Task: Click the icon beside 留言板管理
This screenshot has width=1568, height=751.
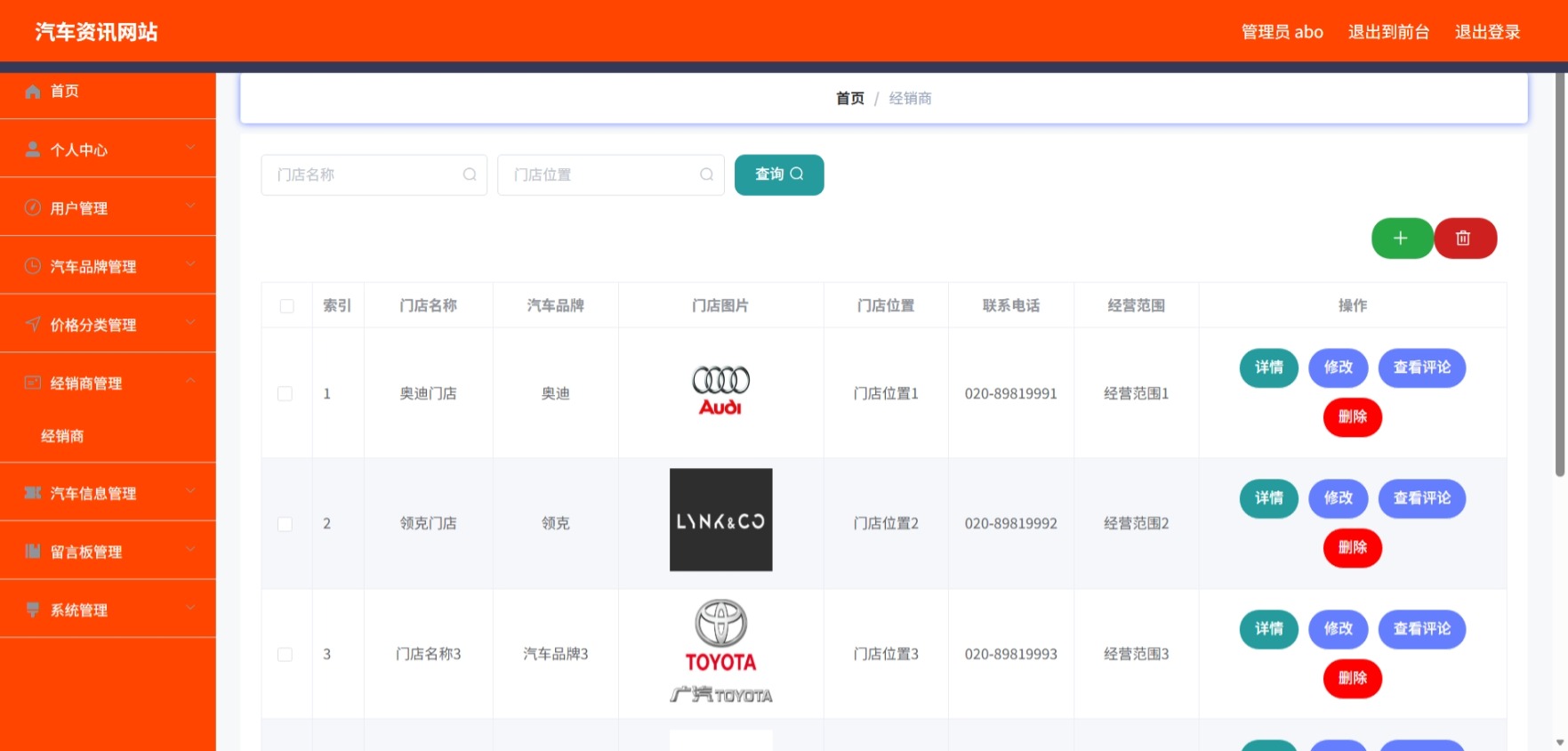Action: (x=33, y=551)
